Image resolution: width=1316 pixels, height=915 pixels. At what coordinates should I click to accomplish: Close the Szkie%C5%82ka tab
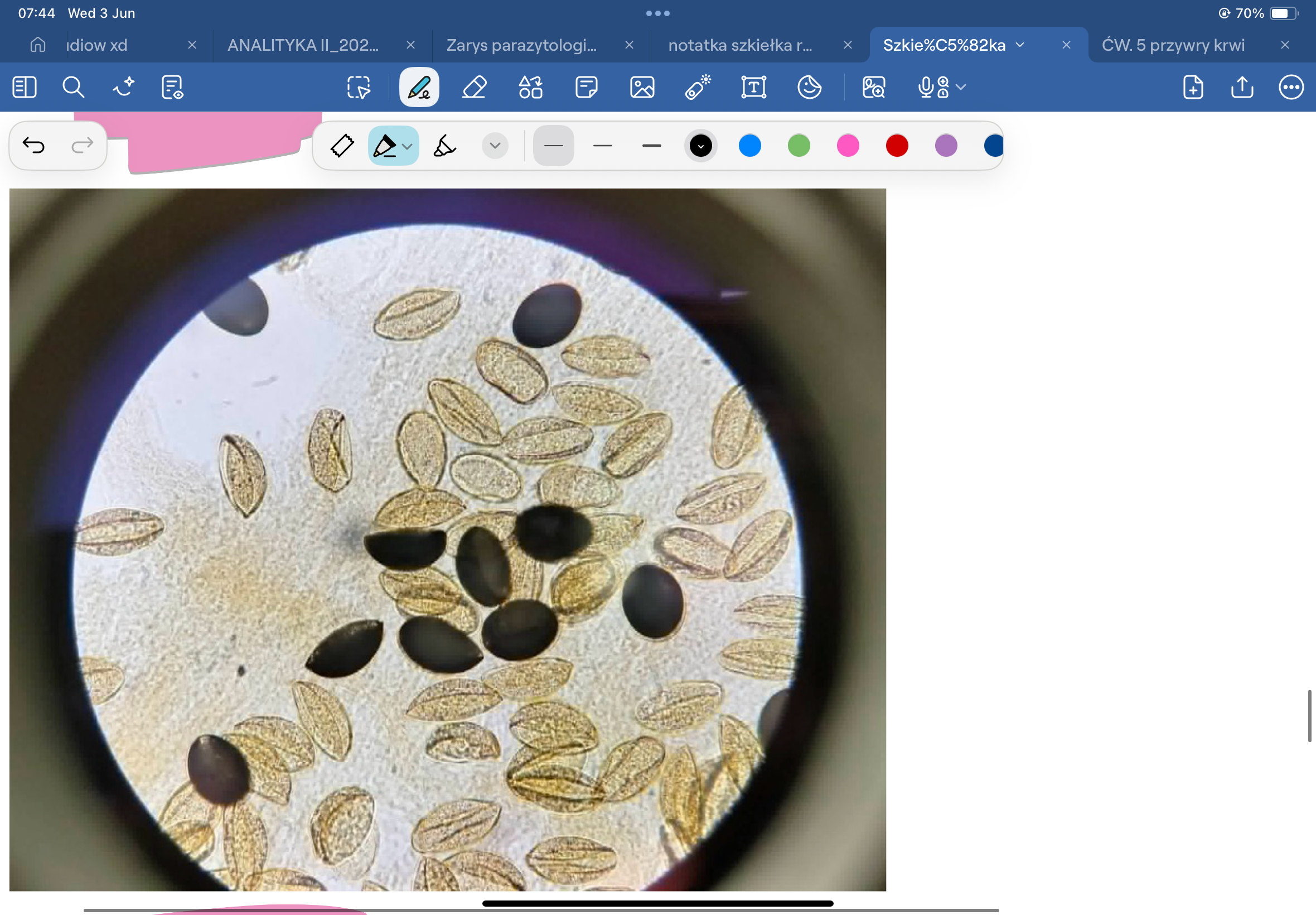coord(1066,45)
